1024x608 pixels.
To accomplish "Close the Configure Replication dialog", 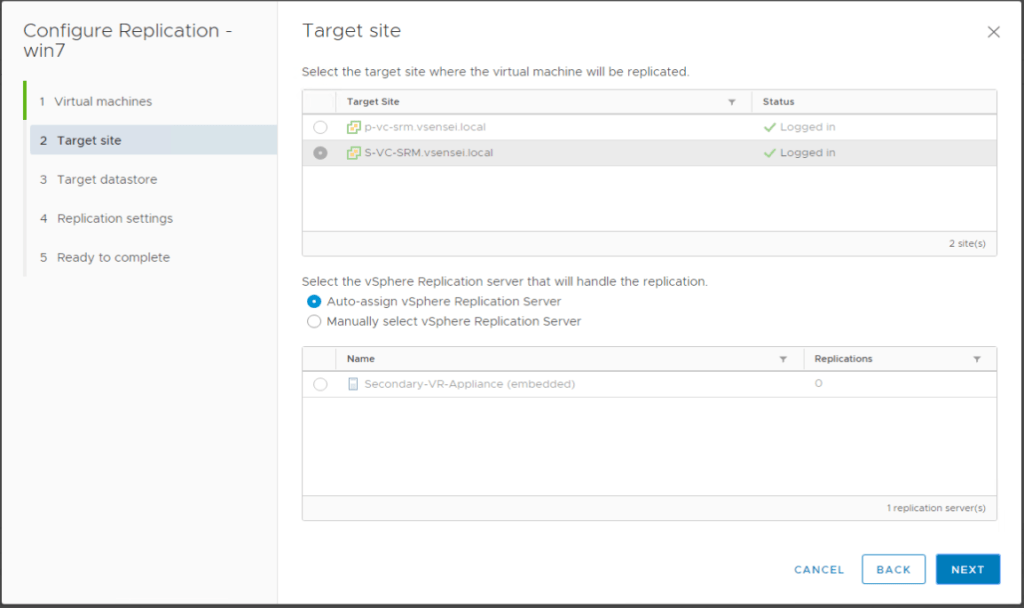I will (993, 32).
